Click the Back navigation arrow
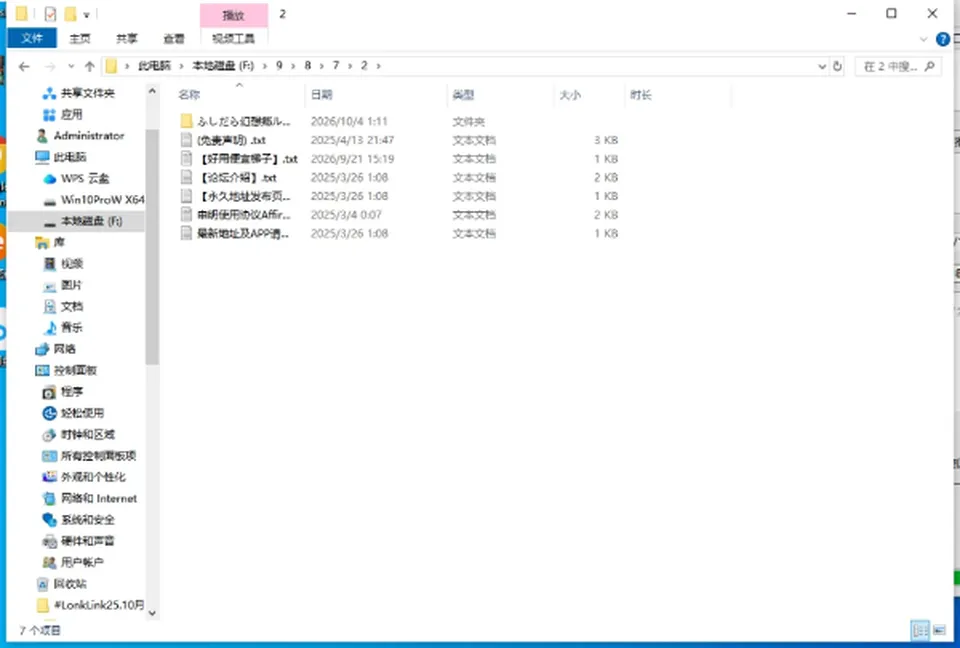 [24, 66]
